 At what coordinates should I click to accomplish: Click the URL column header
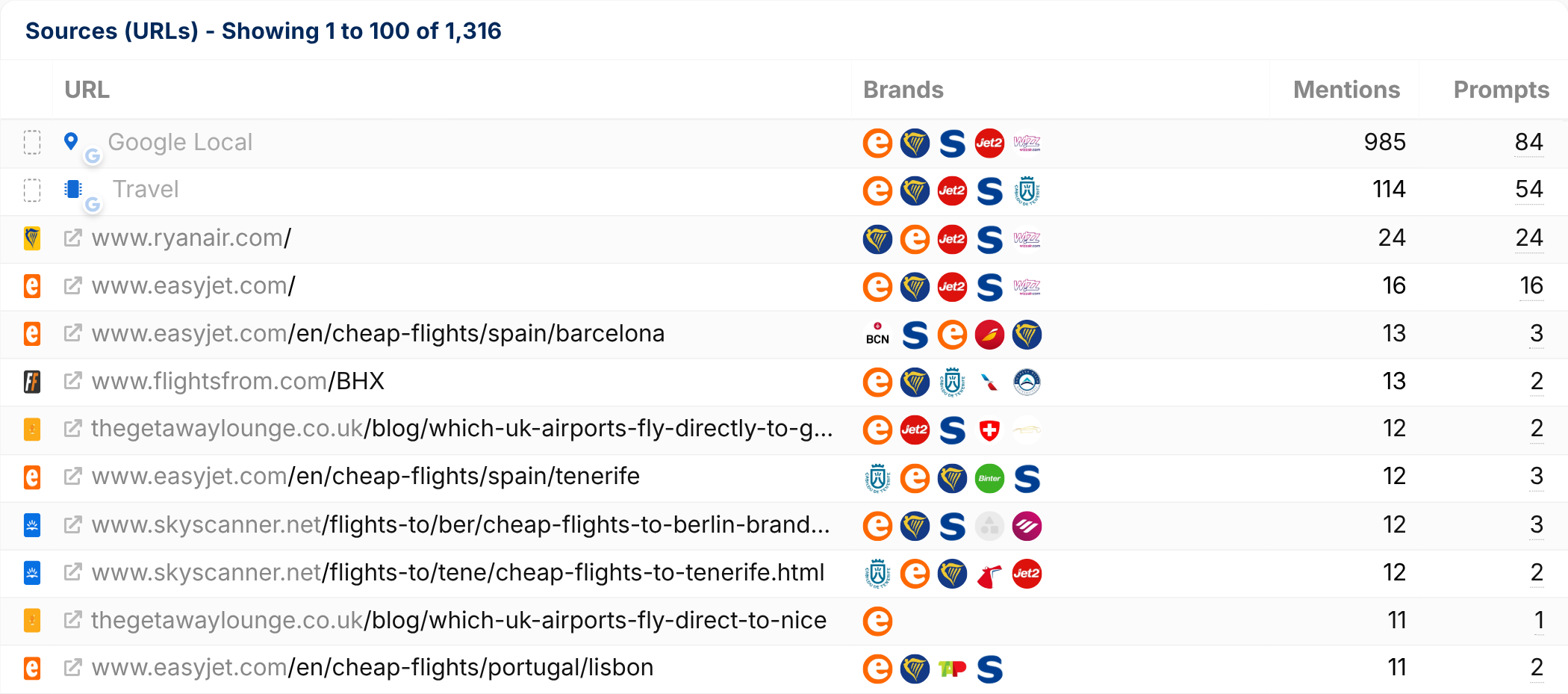click(x=87, y=90)
